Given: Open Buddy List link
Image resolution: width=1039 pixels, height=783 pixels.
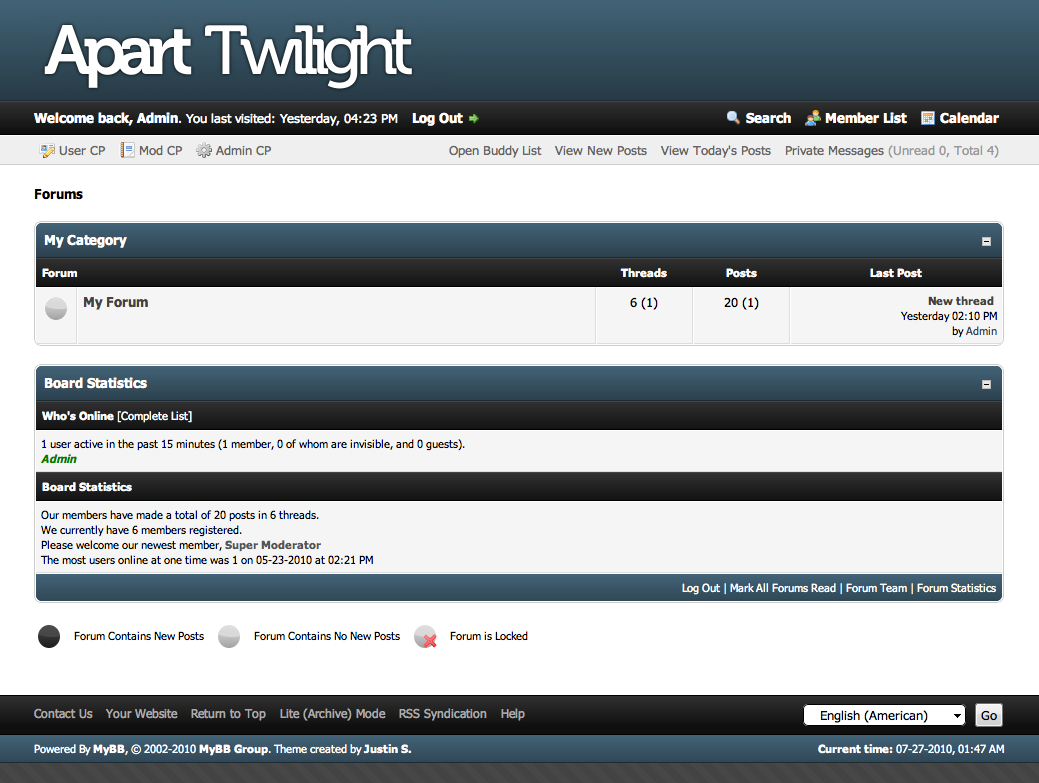Looking at the screenshot, I should pyautogui.click(x=495, y=150).
